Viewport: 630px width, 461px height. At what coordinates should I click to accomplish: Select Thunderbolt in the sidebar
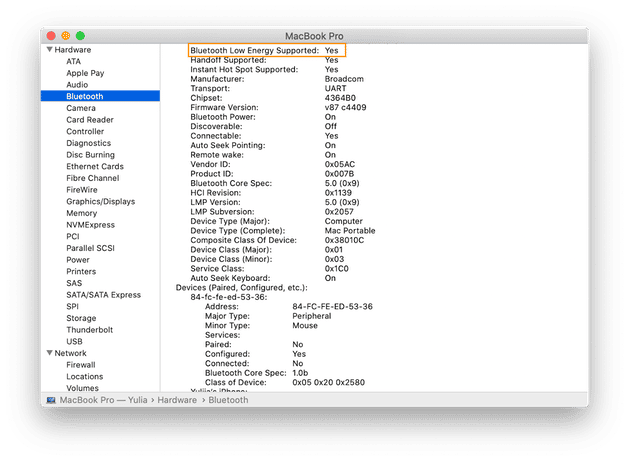coord(90,329)
